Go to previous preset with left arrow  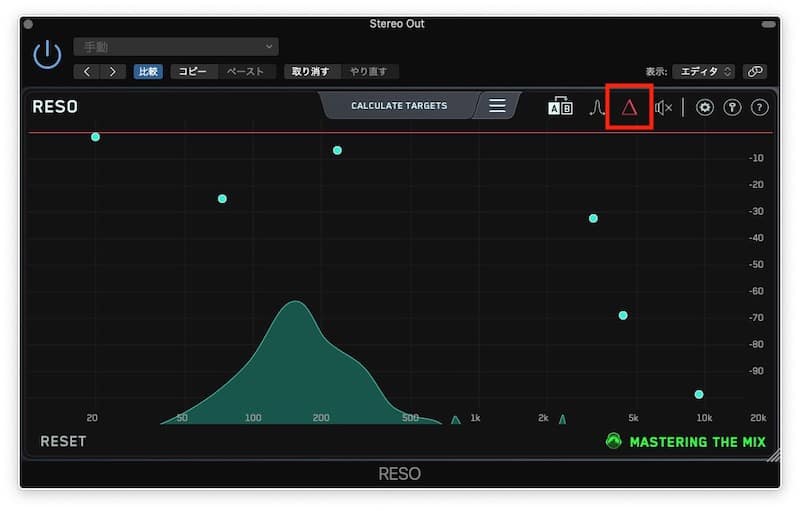[x=87, y=71]
